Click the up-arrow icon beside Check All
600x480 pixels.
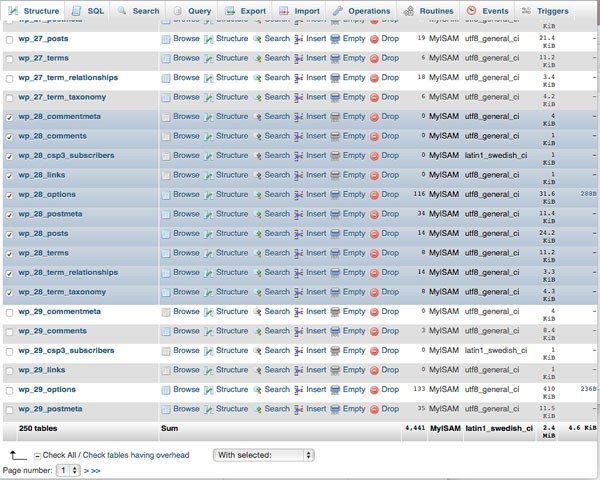coord(18,455)
